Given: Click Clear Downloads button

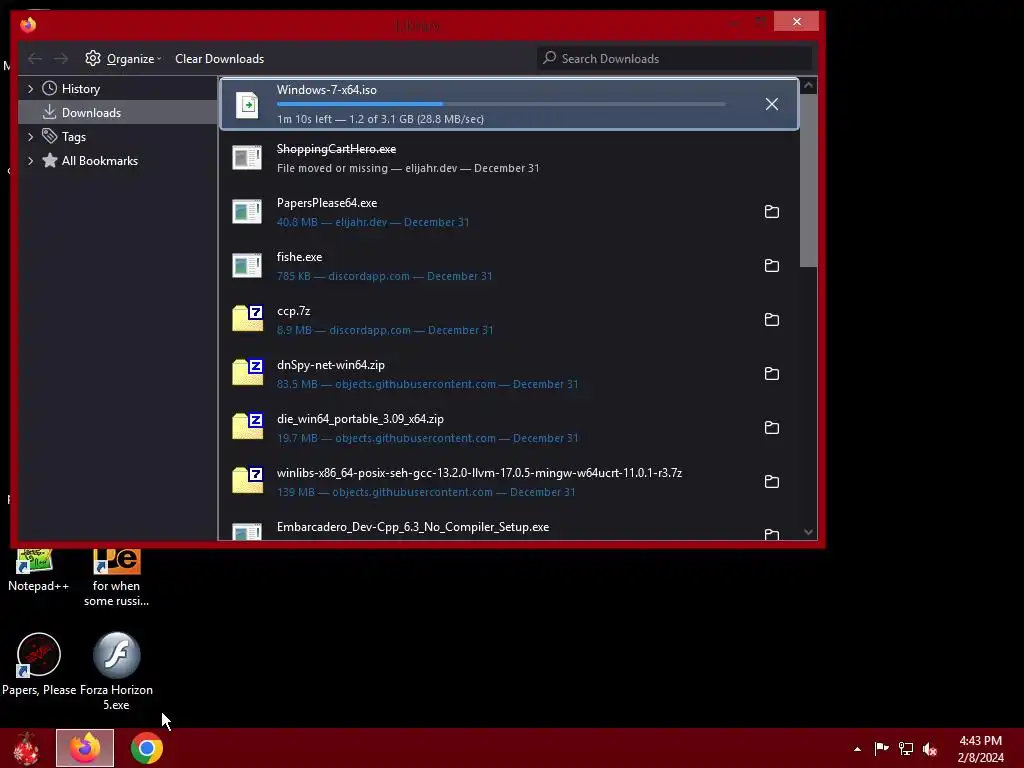Looking at the screenshot, I should [x=219, y=59].
